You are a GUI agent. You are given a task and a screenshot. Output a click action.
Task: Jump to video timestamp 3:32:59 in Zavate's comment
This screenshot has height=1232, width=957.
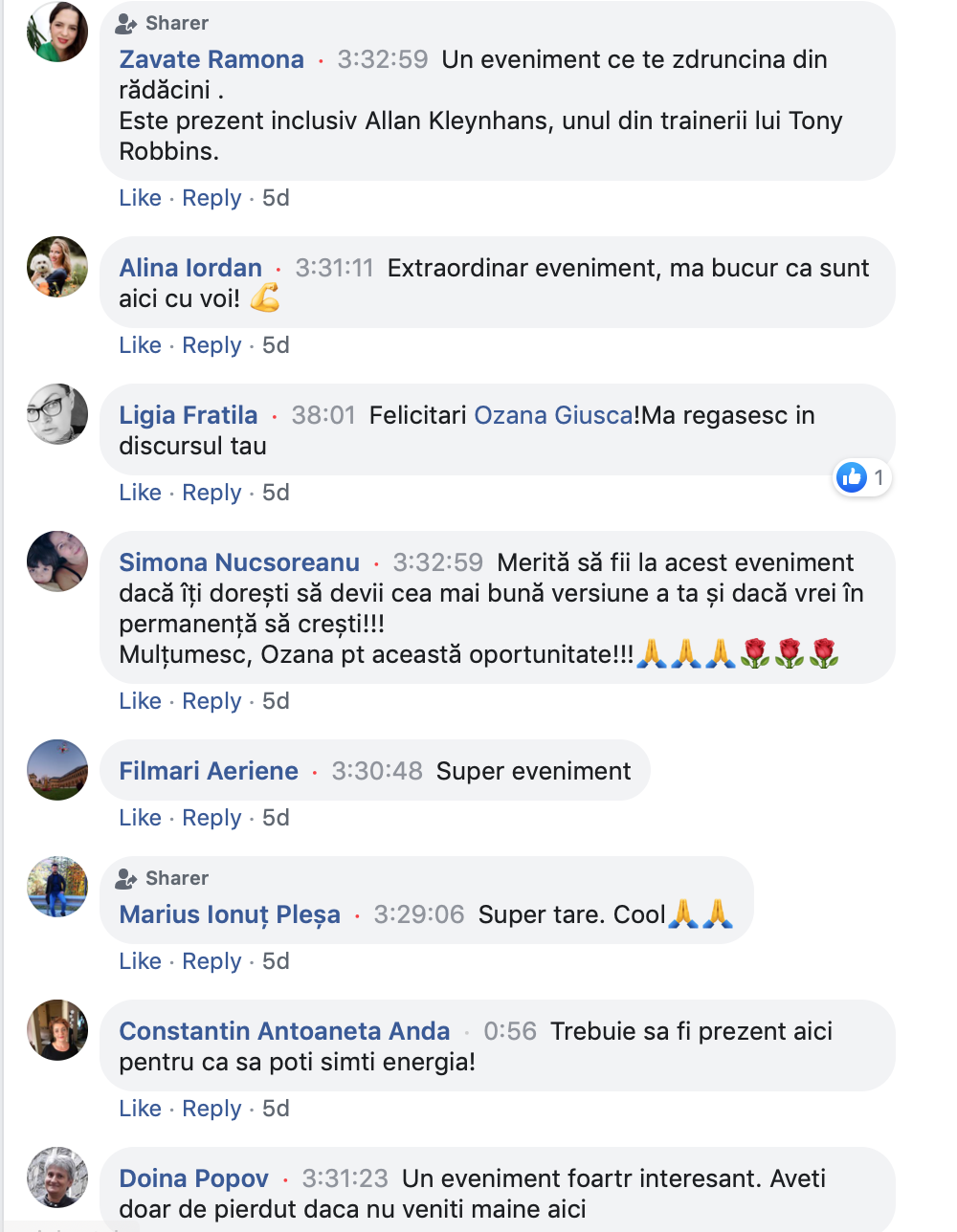tap(383, 59)
